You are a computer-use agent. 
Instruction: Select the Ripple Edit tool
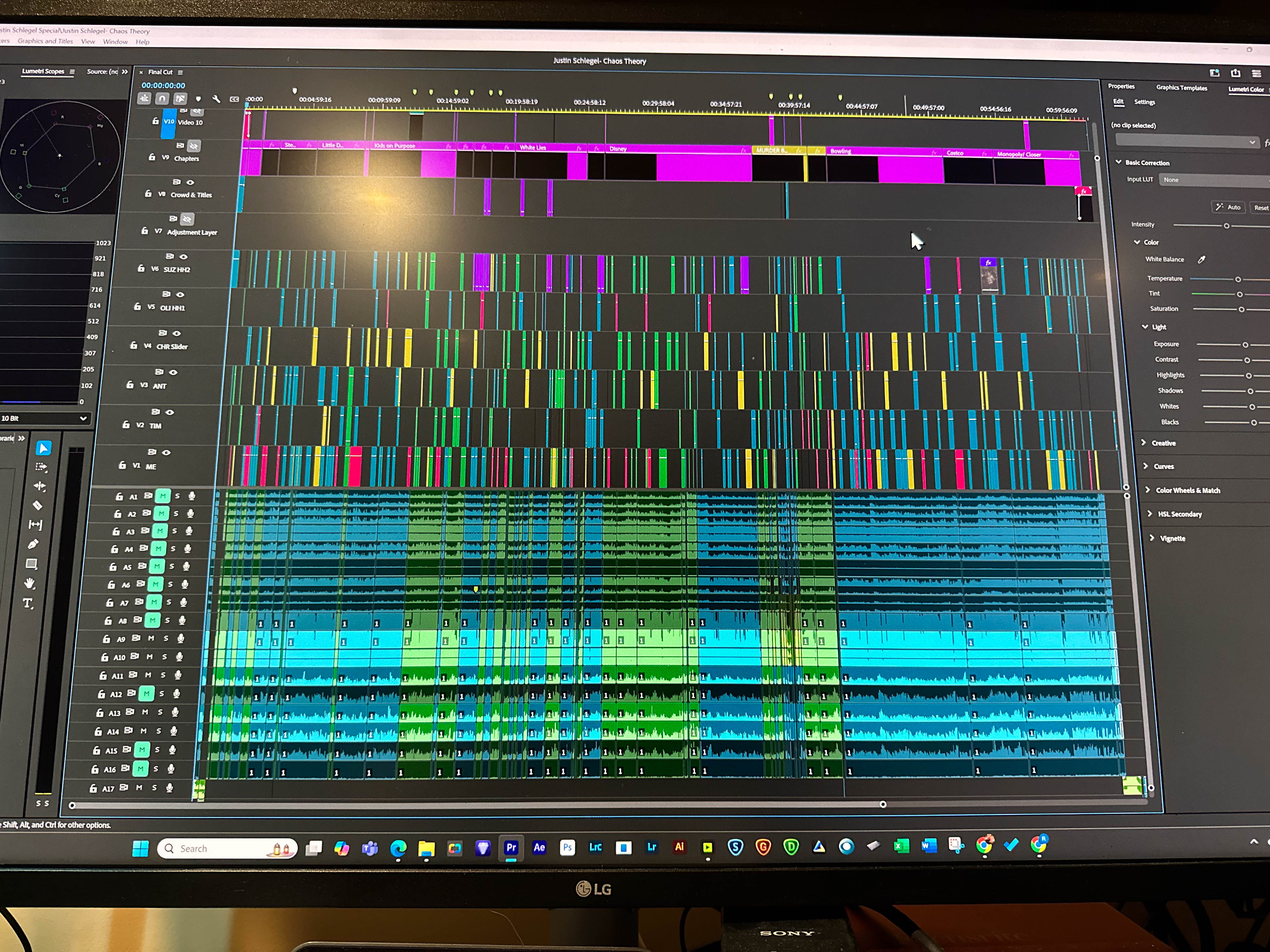(x=40, y=486)
